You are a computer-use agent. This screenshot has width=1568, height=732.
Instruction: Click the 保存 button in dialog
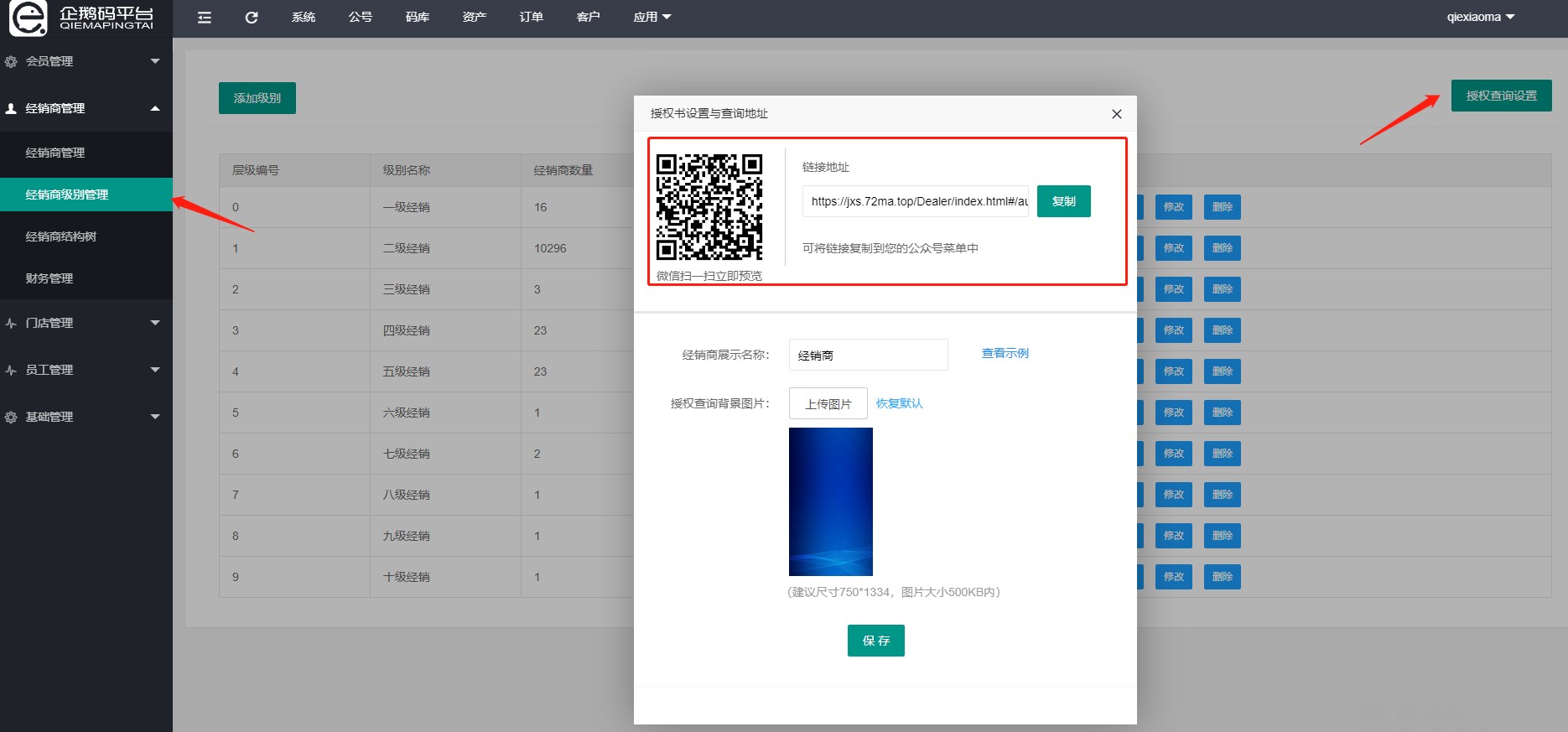(x=876, y=641)
